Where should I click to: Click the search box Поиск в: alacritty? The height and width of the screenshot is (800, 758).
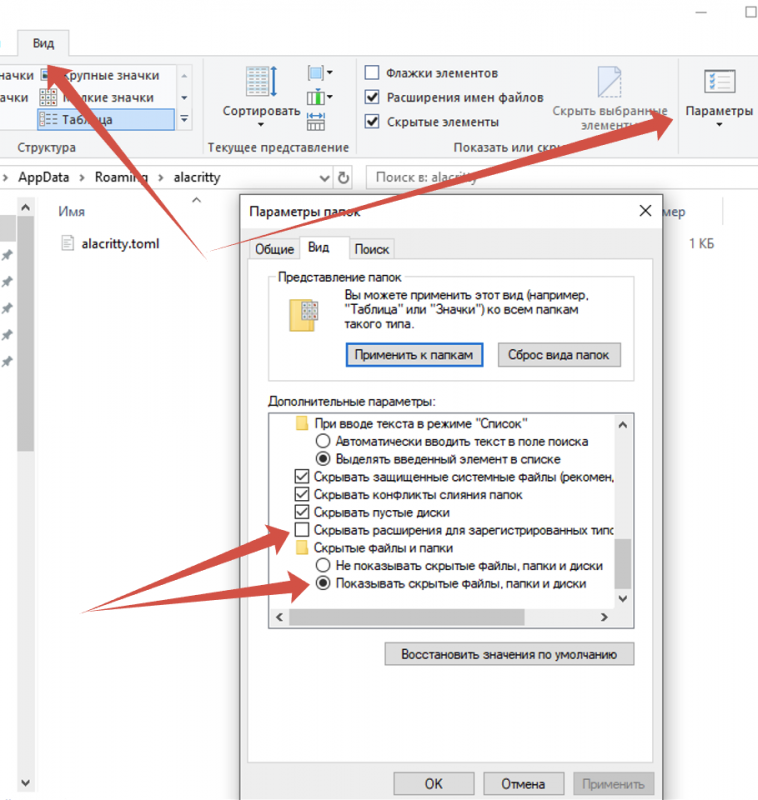[561, 178]
